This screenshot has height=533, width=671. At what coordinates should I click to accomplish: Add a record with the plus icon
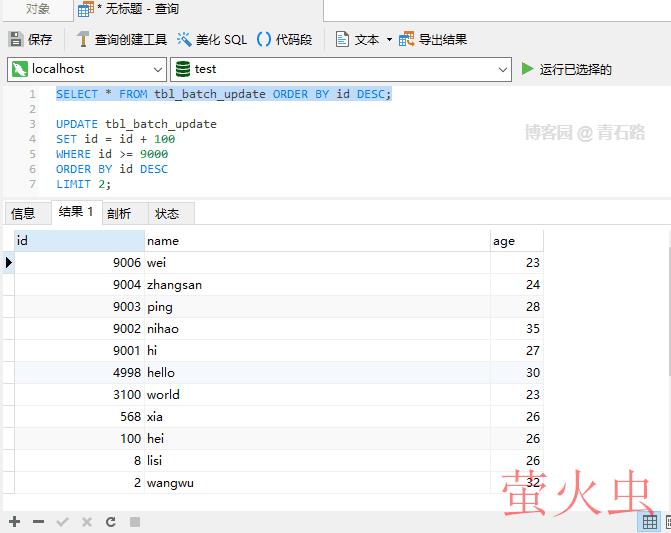[14, 522]
